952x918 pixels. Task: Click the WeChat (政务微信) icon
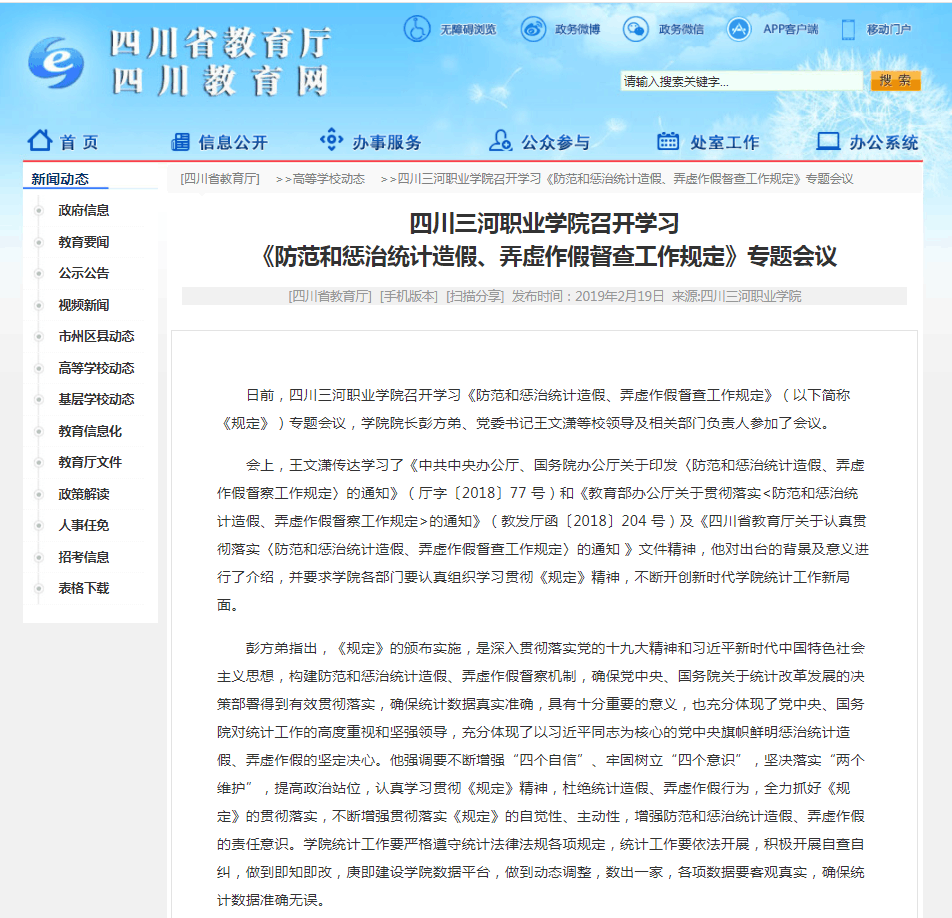635,29
